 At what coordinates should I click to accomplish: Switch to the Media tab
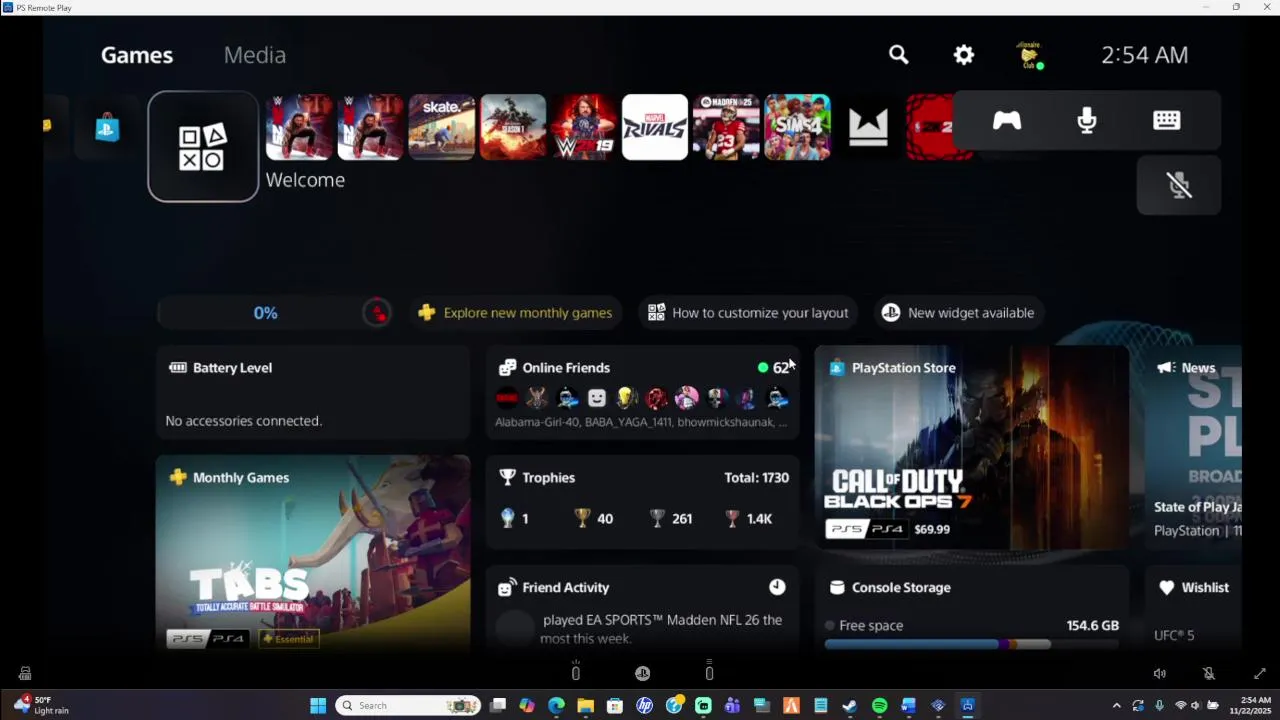255,55
